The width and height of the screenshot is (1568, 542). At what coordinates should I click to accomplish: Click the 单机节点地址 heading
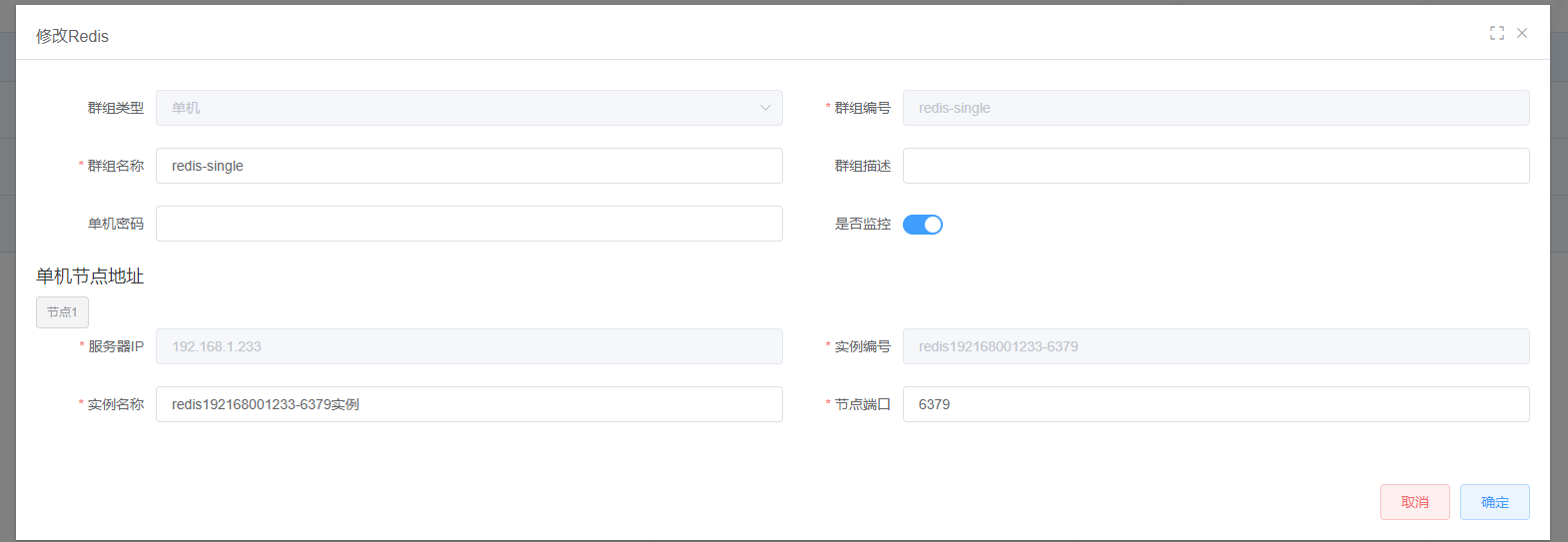coord(90,276)
